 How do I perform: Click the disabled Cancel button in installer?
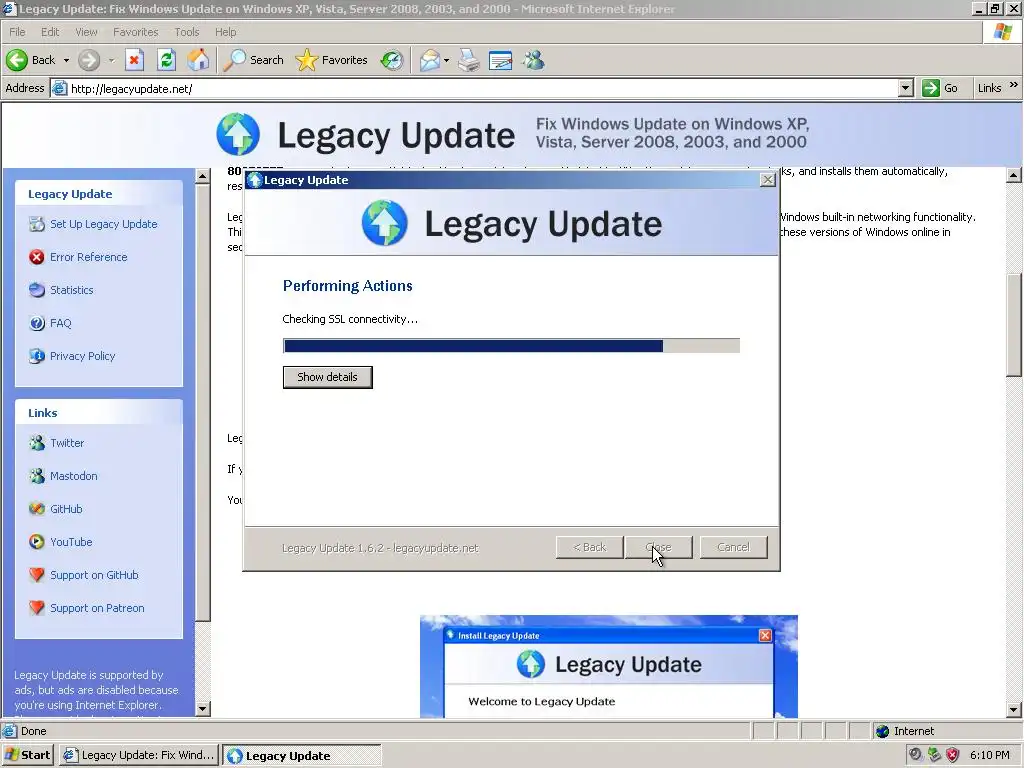tap(733, 547)
